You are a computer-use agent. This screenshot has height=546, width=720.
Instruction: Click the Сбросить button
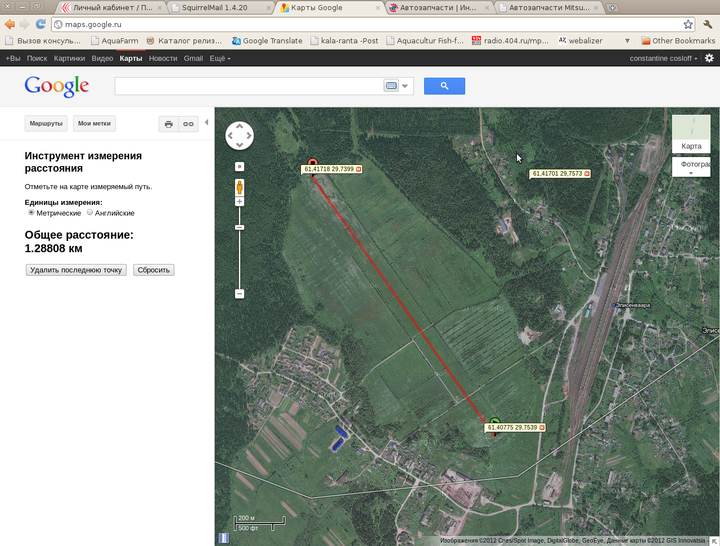pyautogui.click(x=154, y=270)
